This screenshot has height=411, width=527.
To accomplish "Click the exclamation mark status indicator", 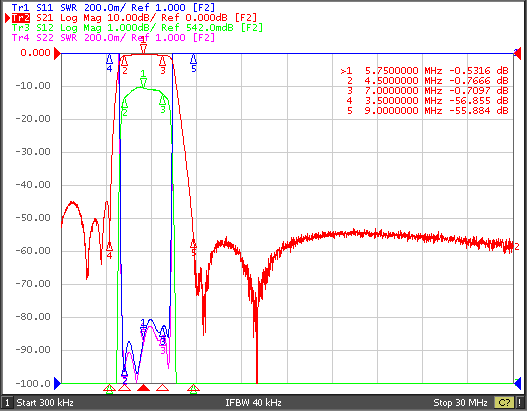I will tap(520, 402).
